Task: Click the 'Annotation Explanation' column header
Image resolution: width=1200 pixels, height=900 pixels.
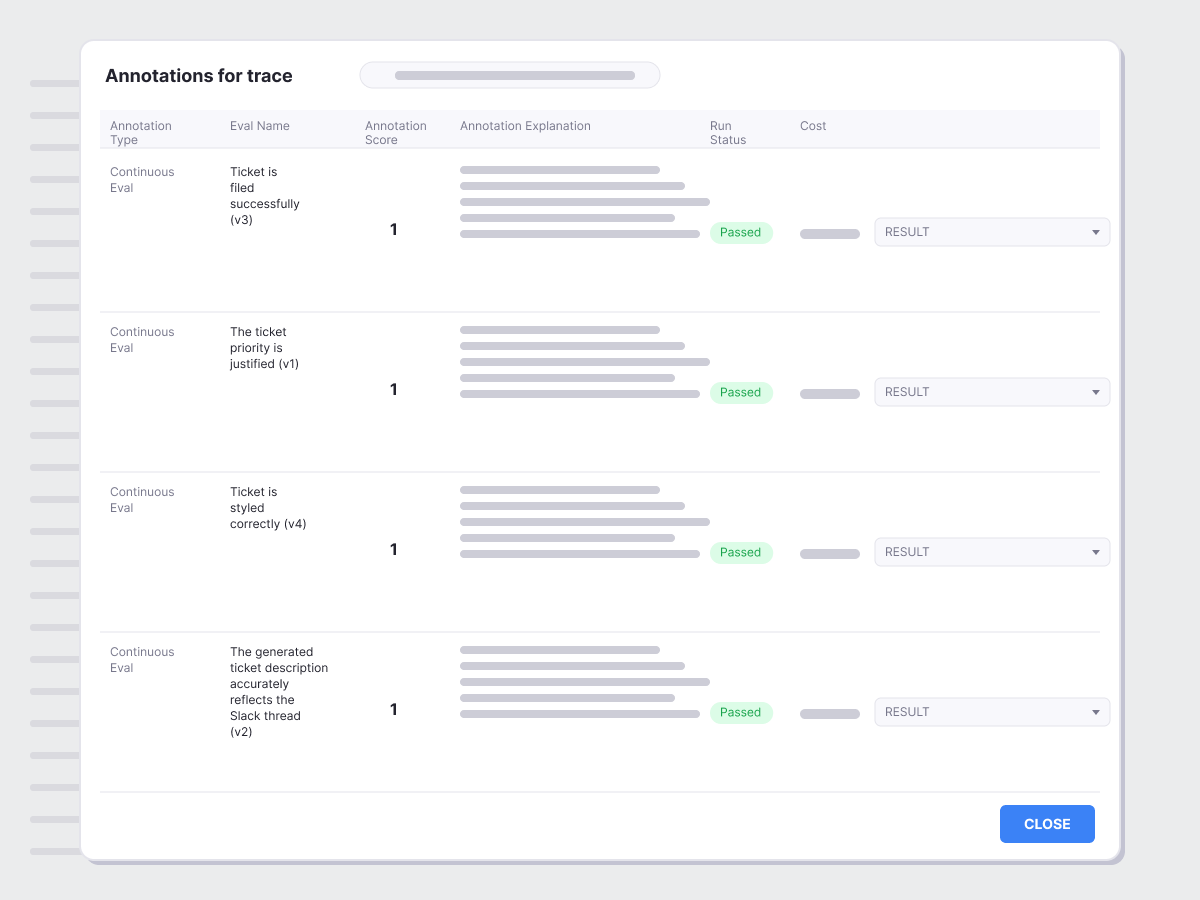Action: [x=525, y=126]
